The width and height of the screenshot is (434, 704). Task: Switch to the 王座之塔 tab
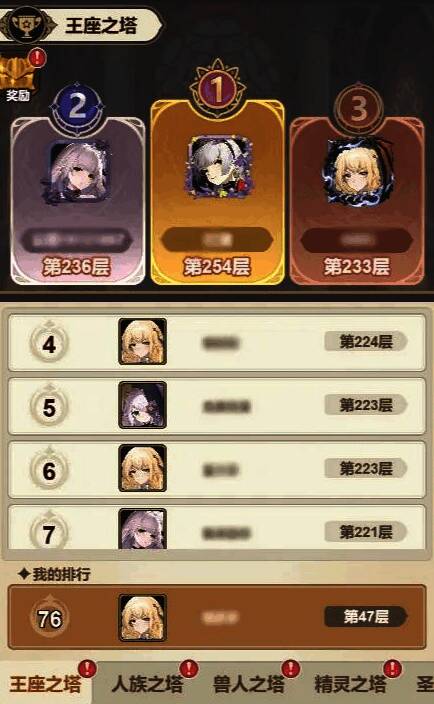46,684
